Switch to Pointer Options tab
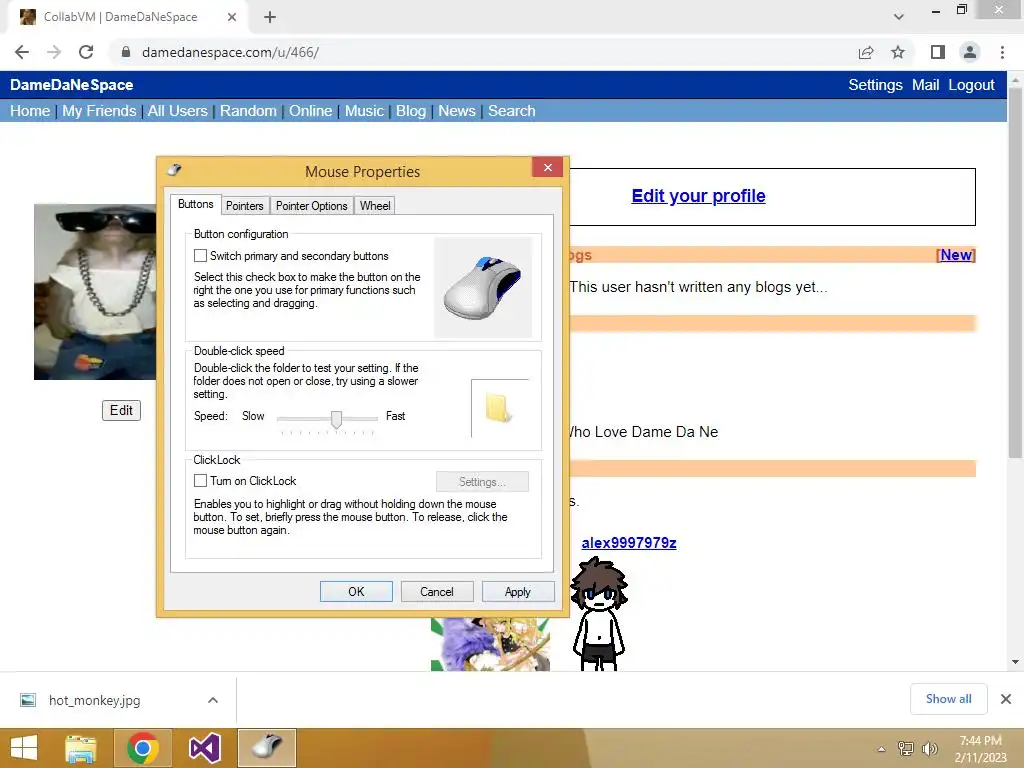The width and height of the screenshot is (1024, 768). click(312, 206)
